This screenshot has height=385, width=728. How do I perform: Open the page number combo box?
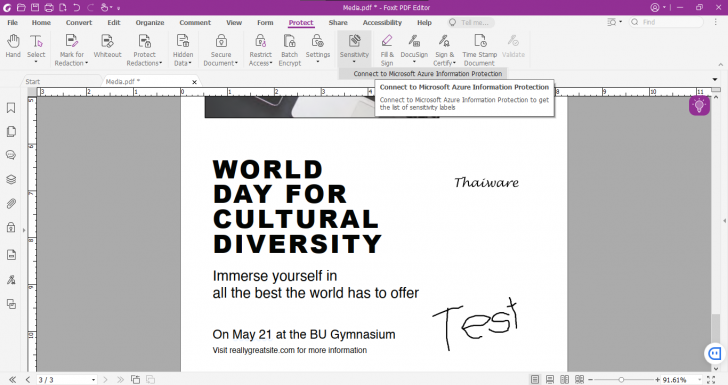pos(66,379)
